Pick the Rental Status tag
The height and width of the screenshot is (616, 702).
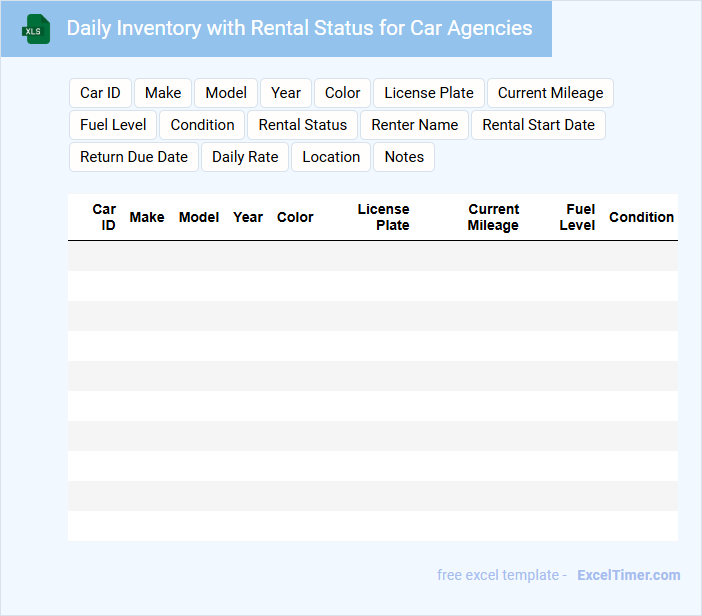302,125
